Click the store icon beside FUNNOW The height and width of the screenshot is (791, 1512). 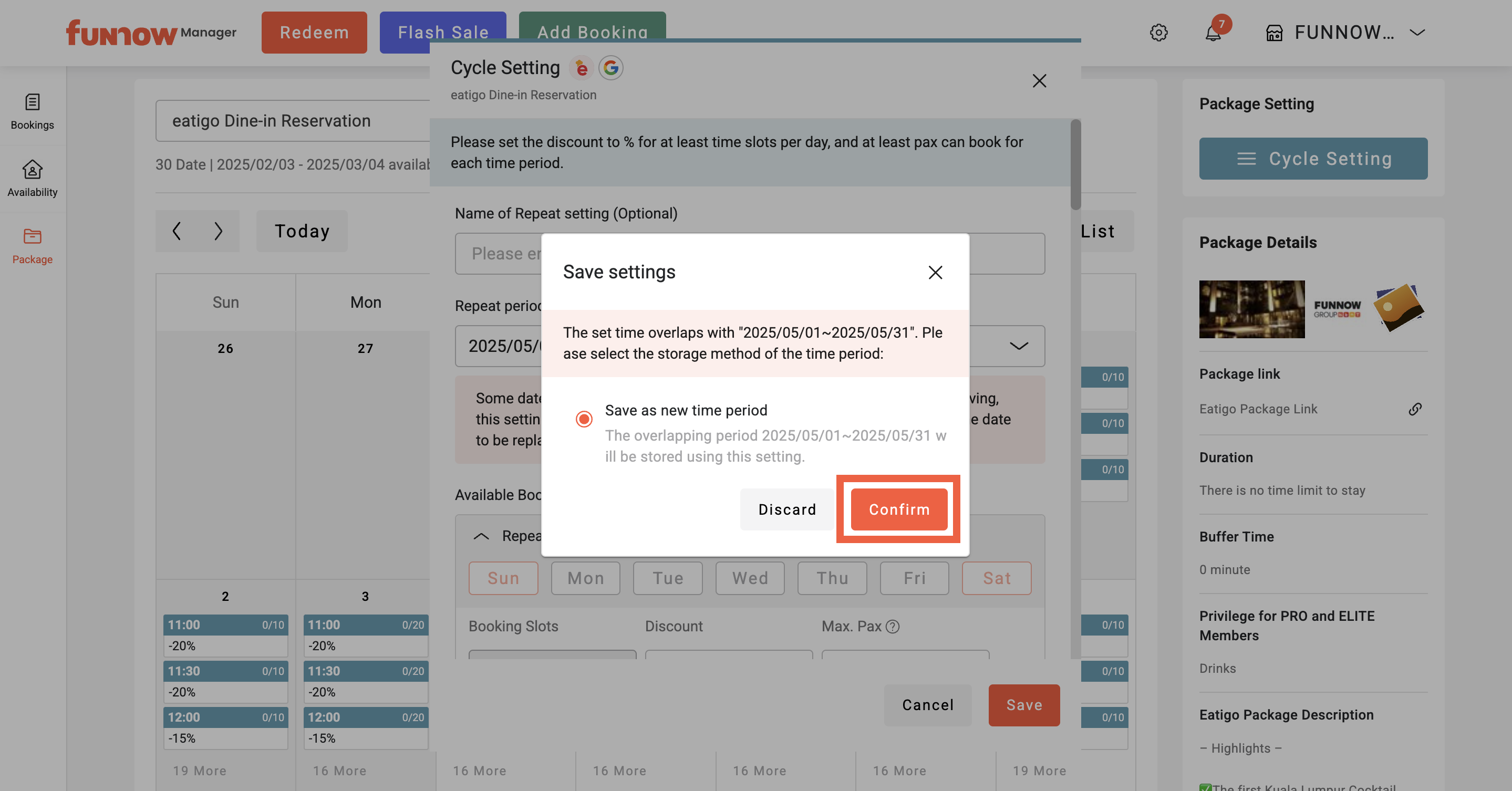click(x=1275, y=33)
